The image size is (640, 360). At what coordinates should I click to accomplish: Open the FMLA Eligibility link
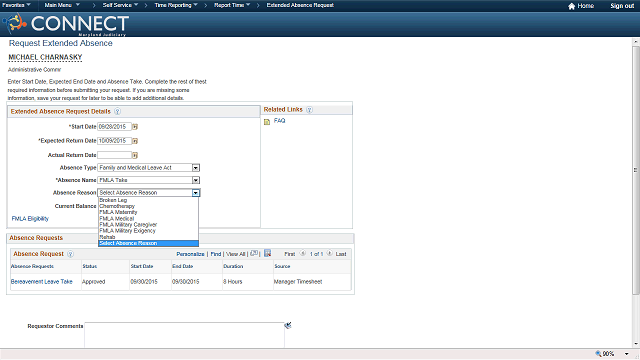point(30,219)
